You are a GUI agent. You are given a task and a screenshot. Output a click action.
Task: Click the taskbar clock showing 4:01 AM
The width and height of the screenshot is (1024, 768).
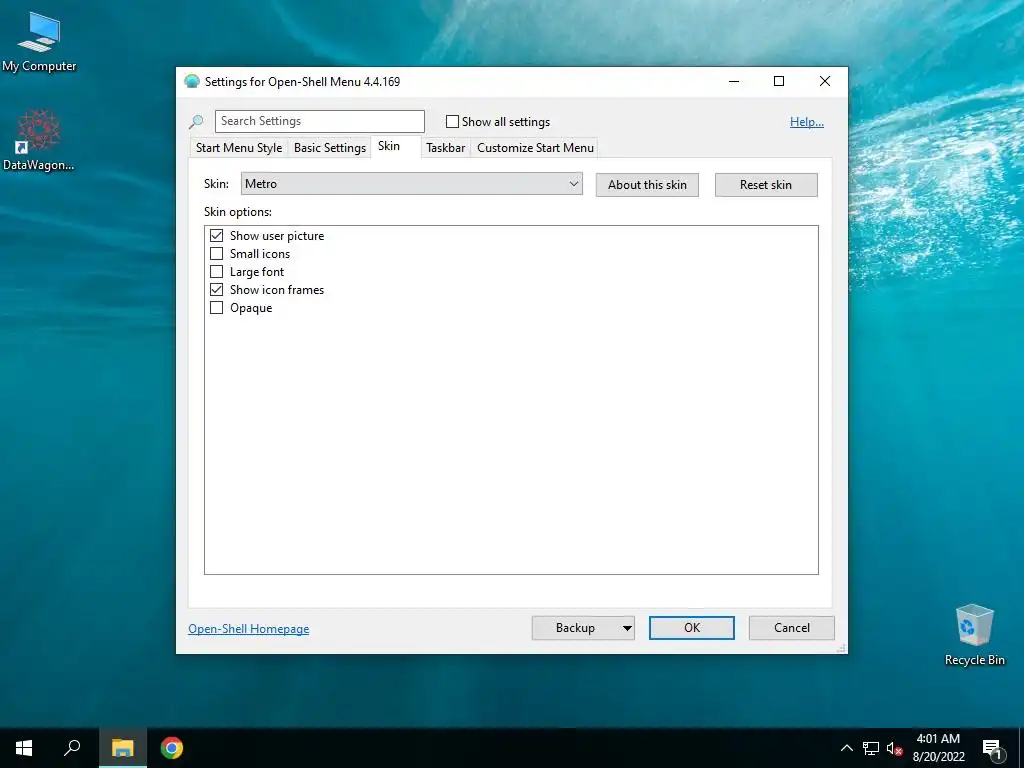pos(938,748)
